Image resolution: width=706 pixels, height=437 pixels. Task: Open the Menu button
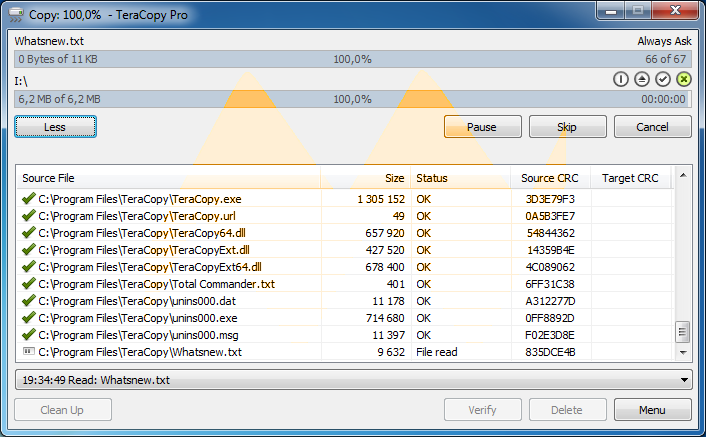(652, 410)
